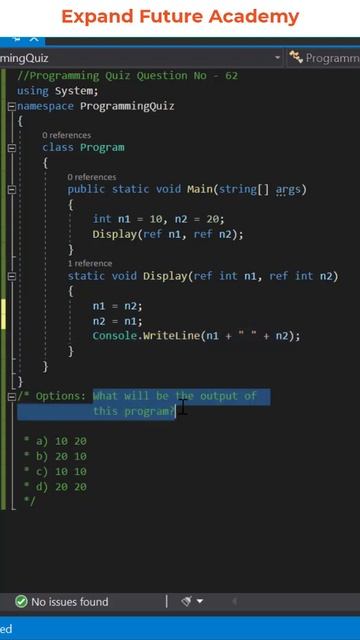The width and height of the screenshot is (360, 640).
Task: Collapse the Main method block
Action: [x=12, y=190]
